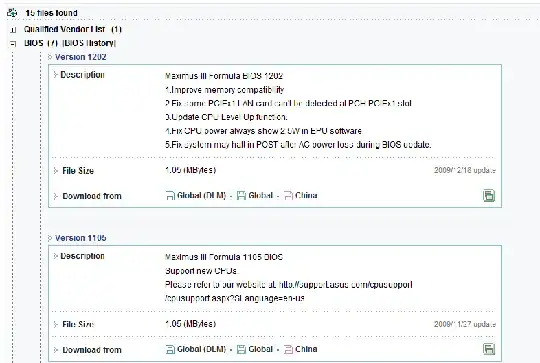Image resolution: width=540 pixels, height=363 pixels.
Task: Download Version 1202 from Global (DLM)
Action: (201, 196)
